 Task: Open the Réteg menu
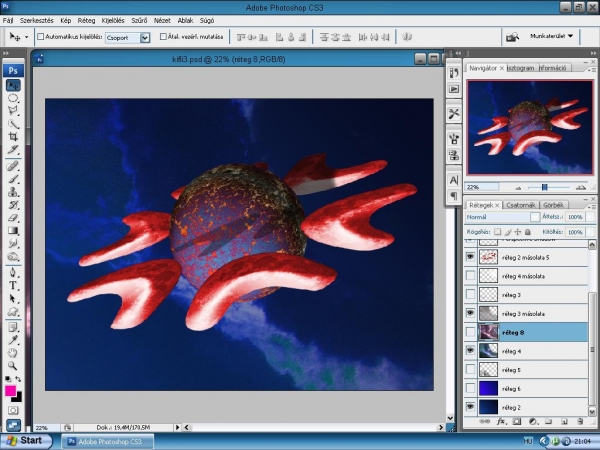(86, 21)
